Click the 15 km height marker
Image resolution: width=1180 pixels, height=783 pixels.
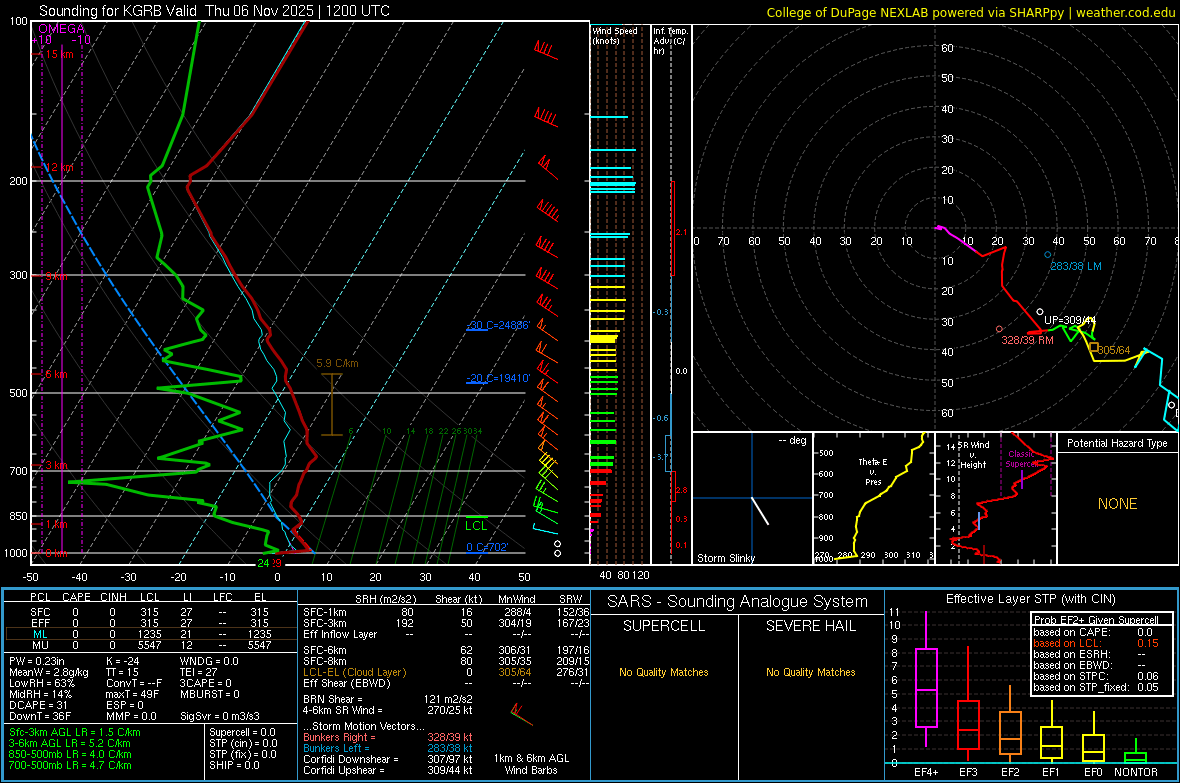click(59, 54)
